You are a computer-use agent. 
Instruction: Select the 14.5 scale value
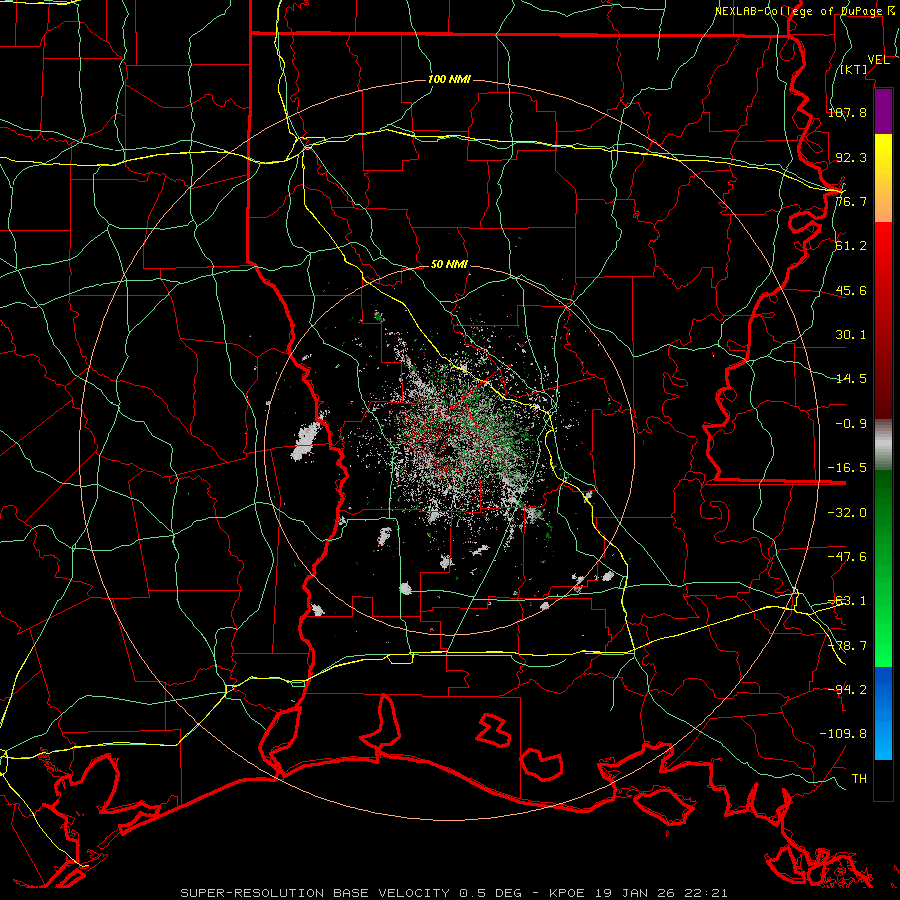click(x=851, y=379)
